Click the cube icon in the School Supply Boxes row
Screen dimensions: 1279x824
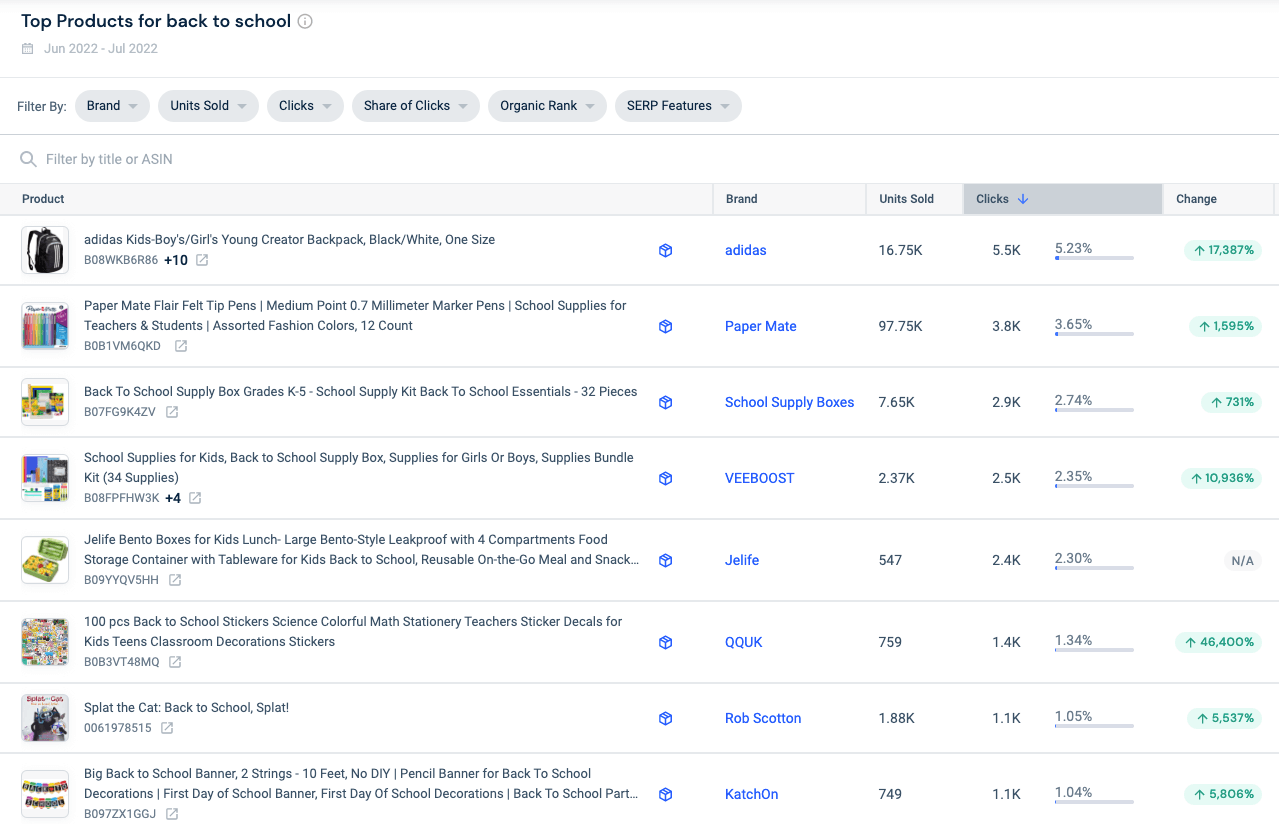(x=666, y=402)
